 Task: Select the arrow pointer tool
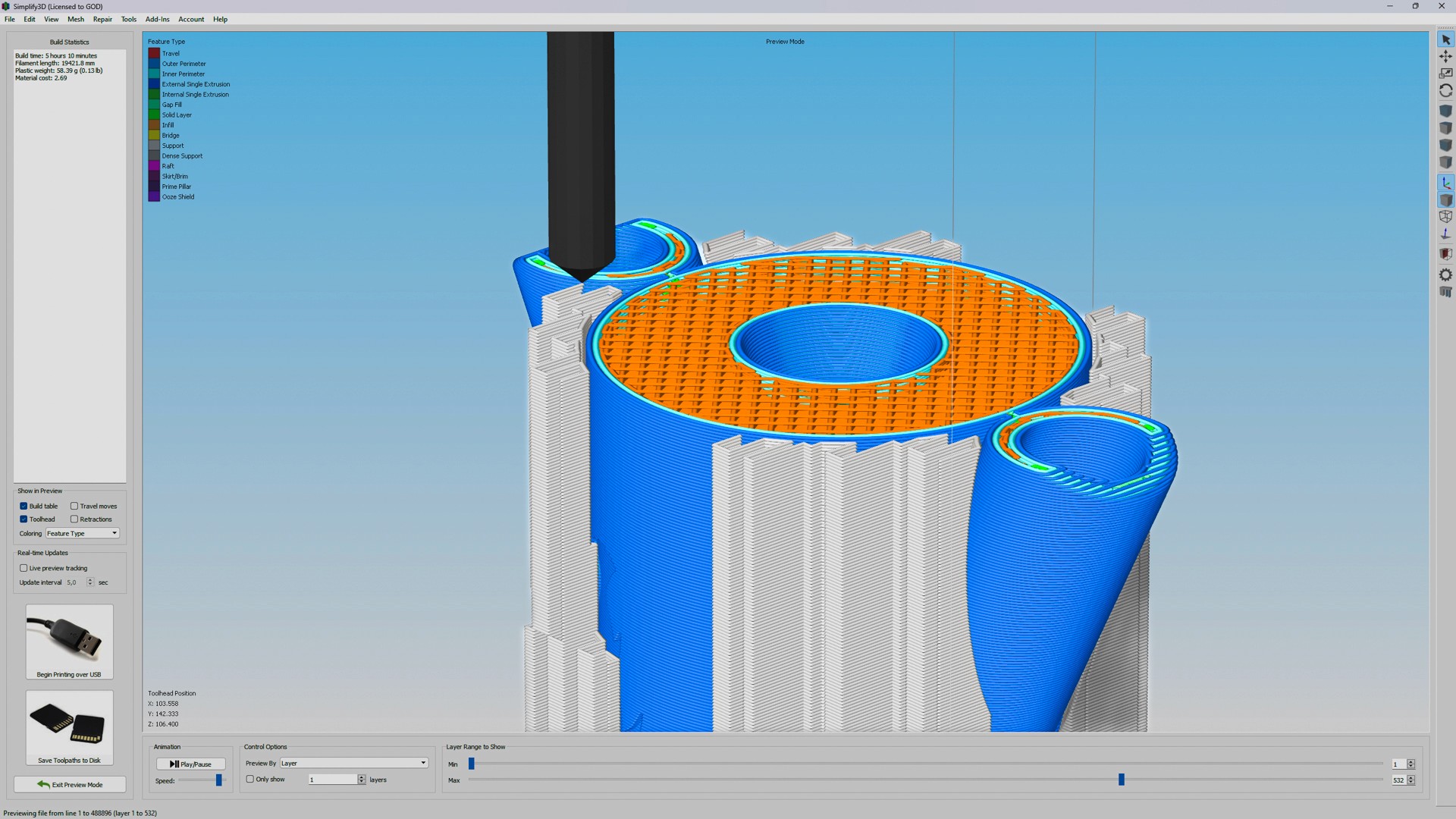1445,39
